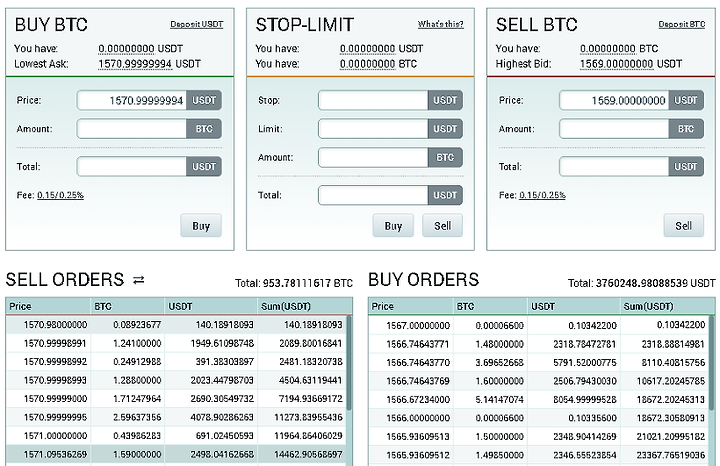Click sum value 23367.76519036 in Buy Orders
720x466 pixels.
[670, 455]
